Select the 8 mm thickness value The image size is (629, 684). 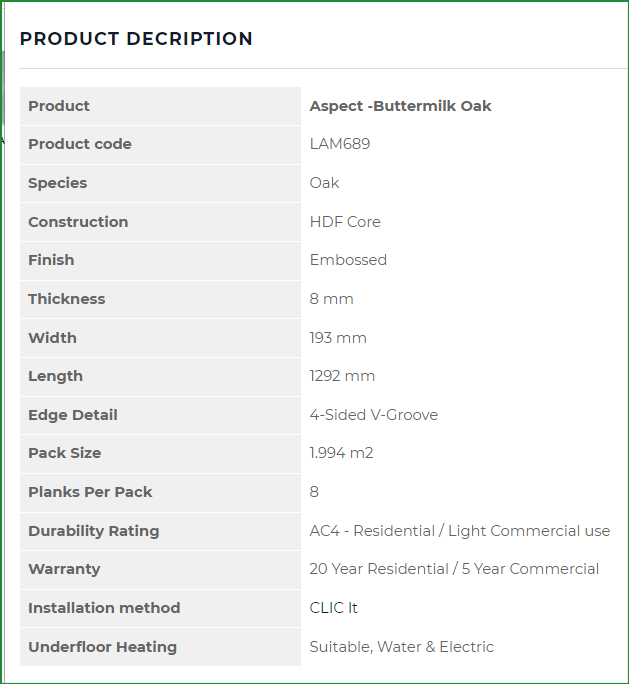[332, 299]
